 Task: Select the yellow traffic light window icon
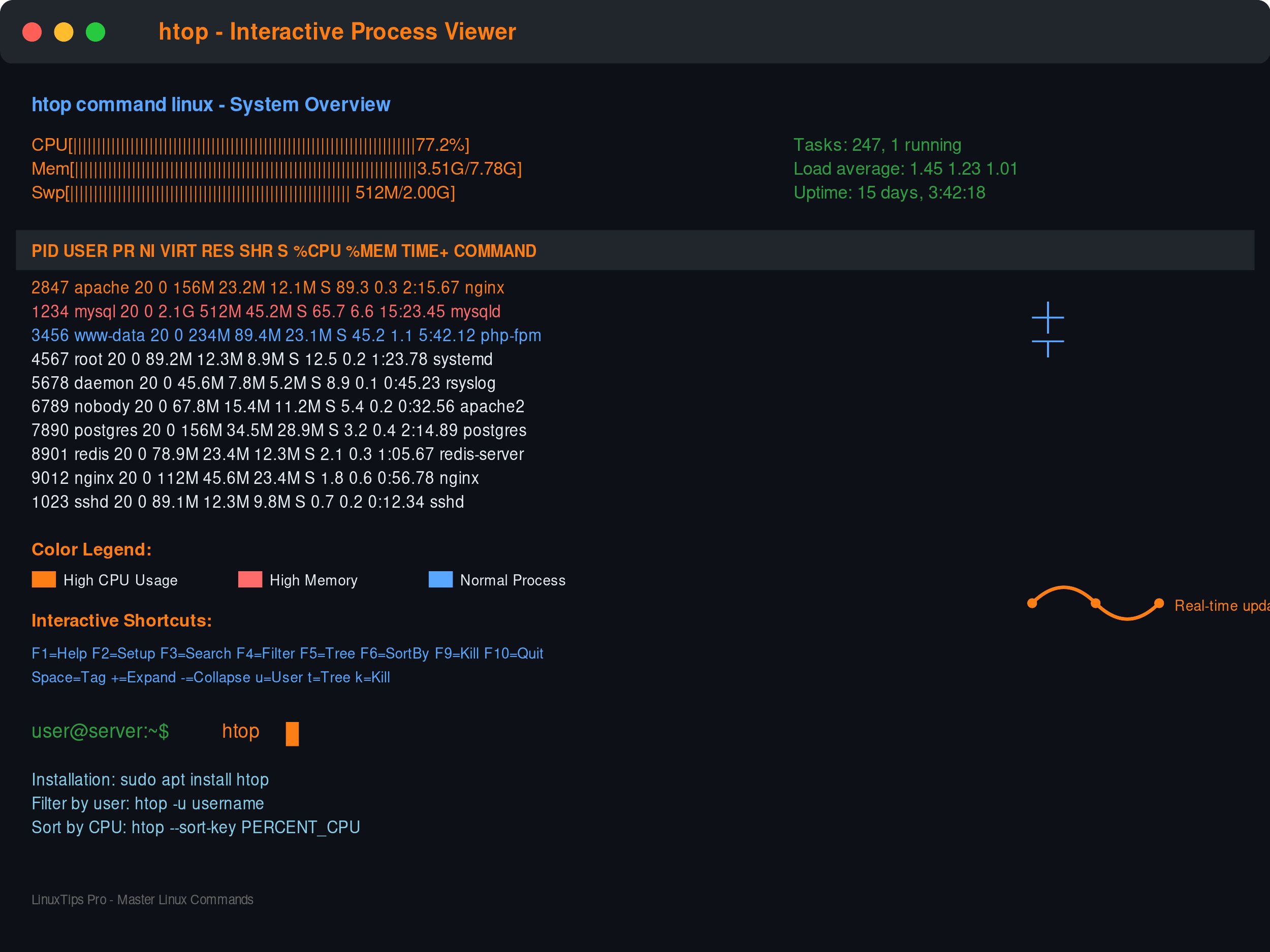pos(65,31)
